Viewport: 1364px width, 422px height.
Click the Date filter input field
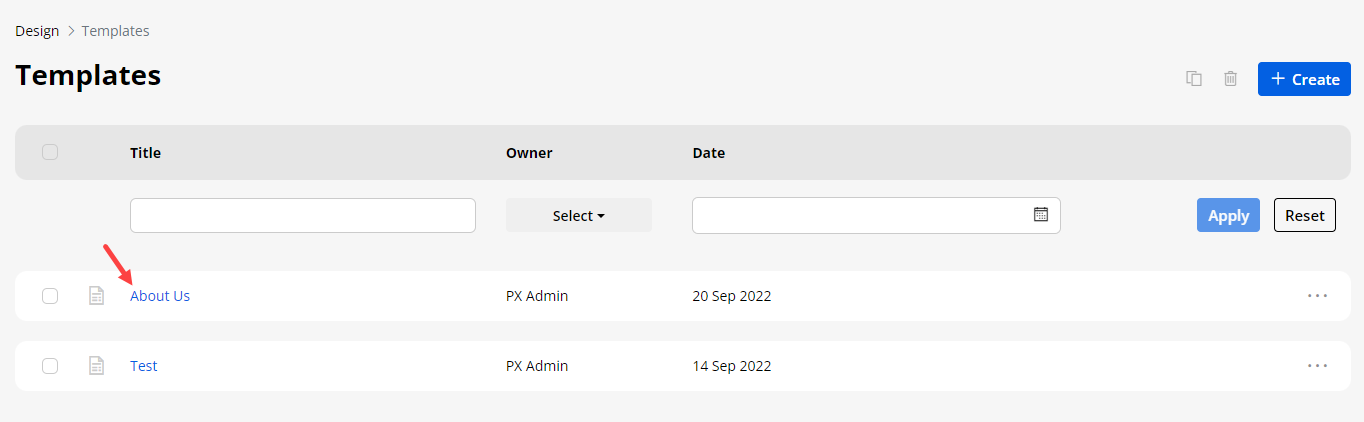click(x=860, y=215)
